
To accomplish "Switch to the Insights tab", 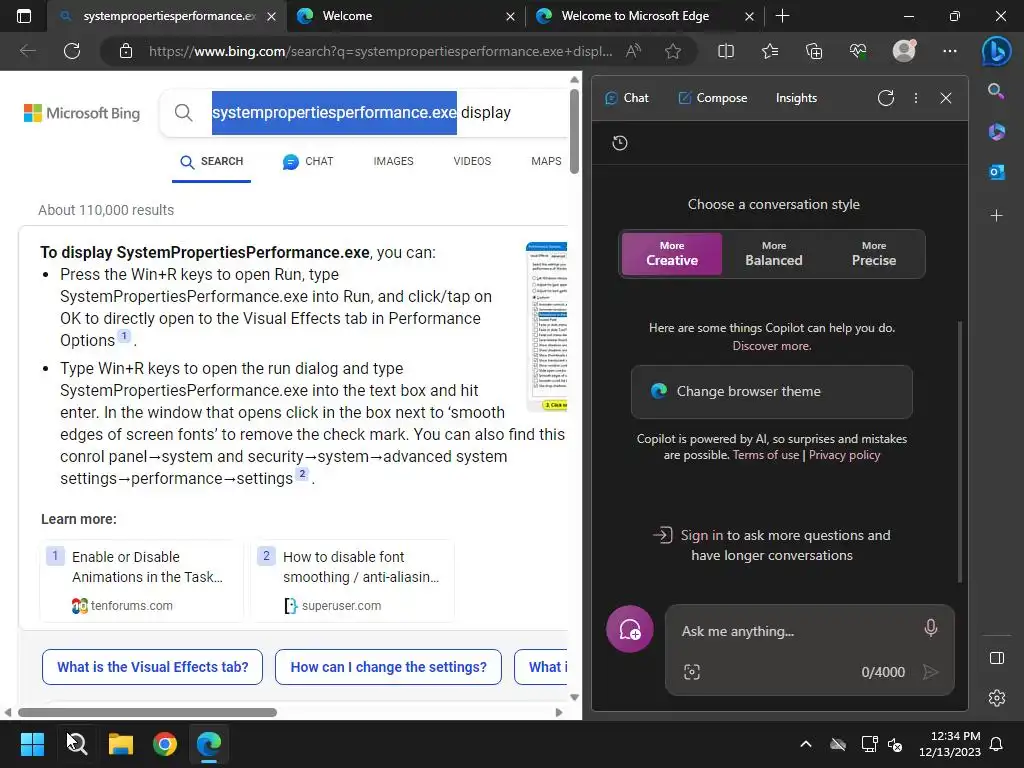I will [796, 98].
